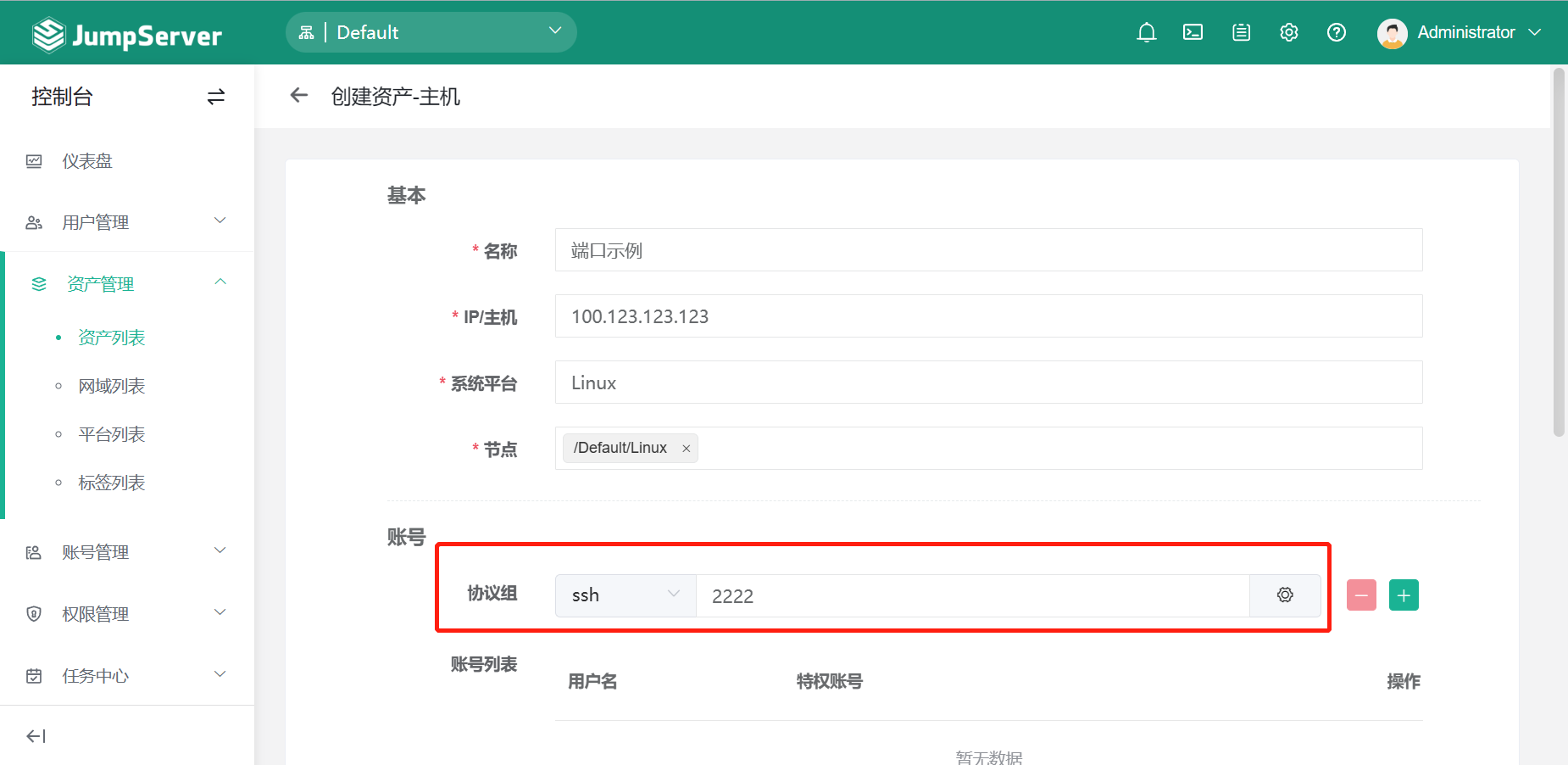The height and width of the screenshot is (765, 1568).
Task: Open 网域列表 in the sidebar
Action: [111, 386]
